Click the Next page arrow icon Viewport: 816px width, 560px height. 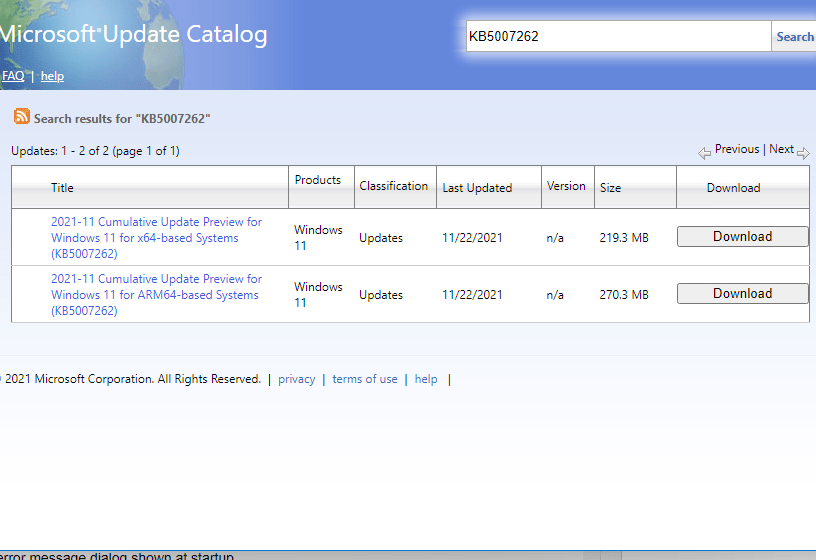click(803, 153)
